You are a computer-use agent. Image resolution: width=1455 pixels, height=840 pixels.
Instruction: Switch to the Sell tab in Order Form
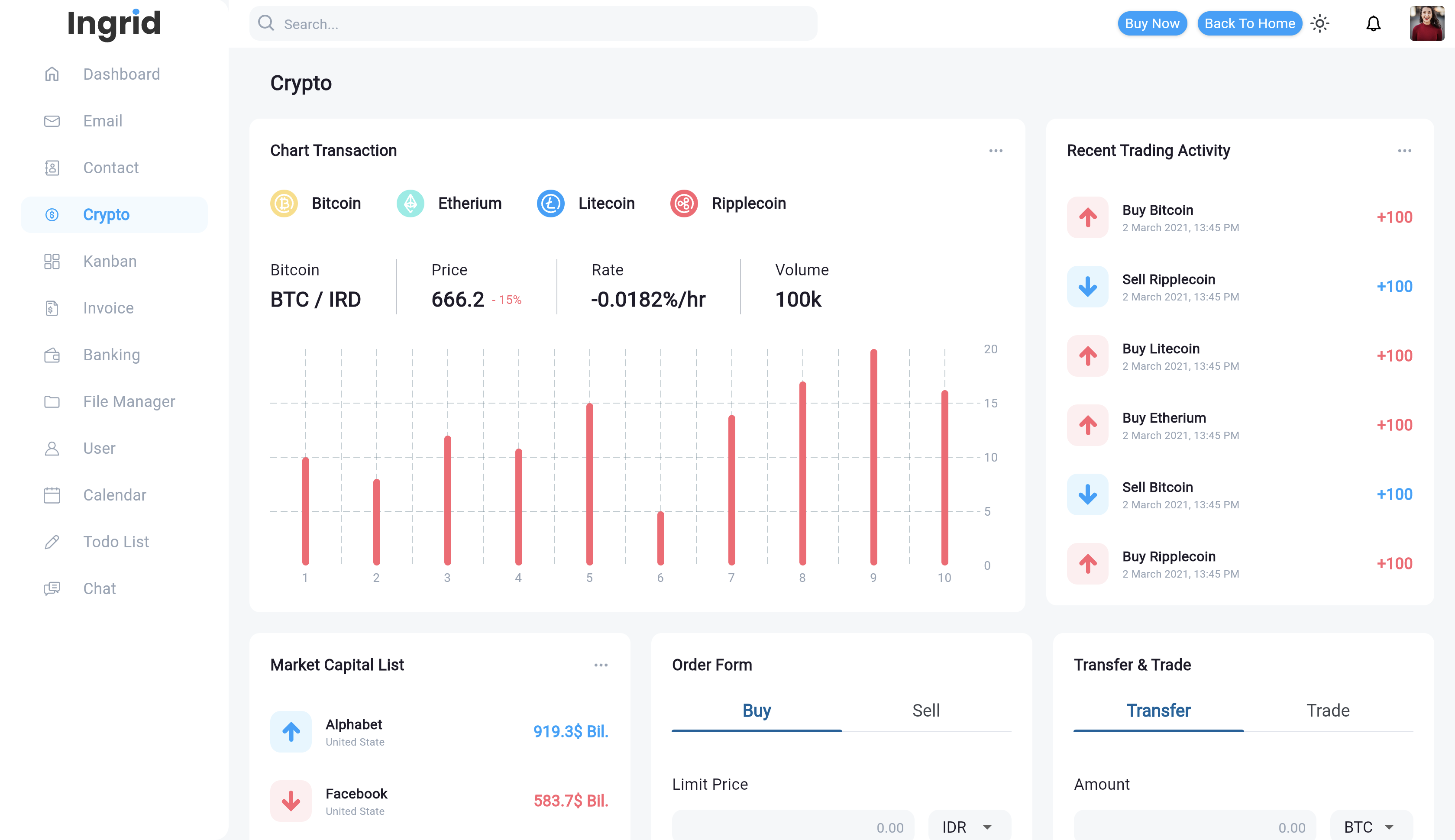click(925, 710)
